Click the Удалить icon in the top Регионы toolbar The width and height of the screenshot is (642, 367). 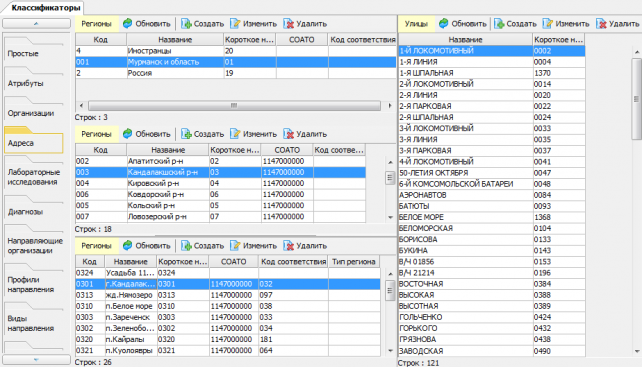pyautogui.click(x=289, y=23)
